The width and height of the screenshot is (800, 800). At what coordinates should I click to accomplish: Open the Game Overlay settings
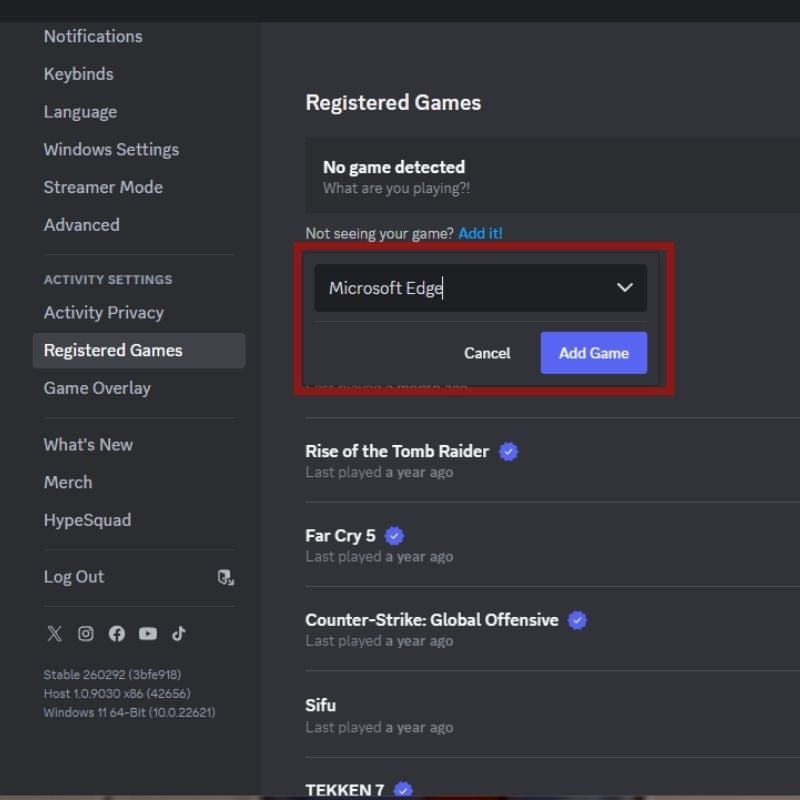[97, 388]
